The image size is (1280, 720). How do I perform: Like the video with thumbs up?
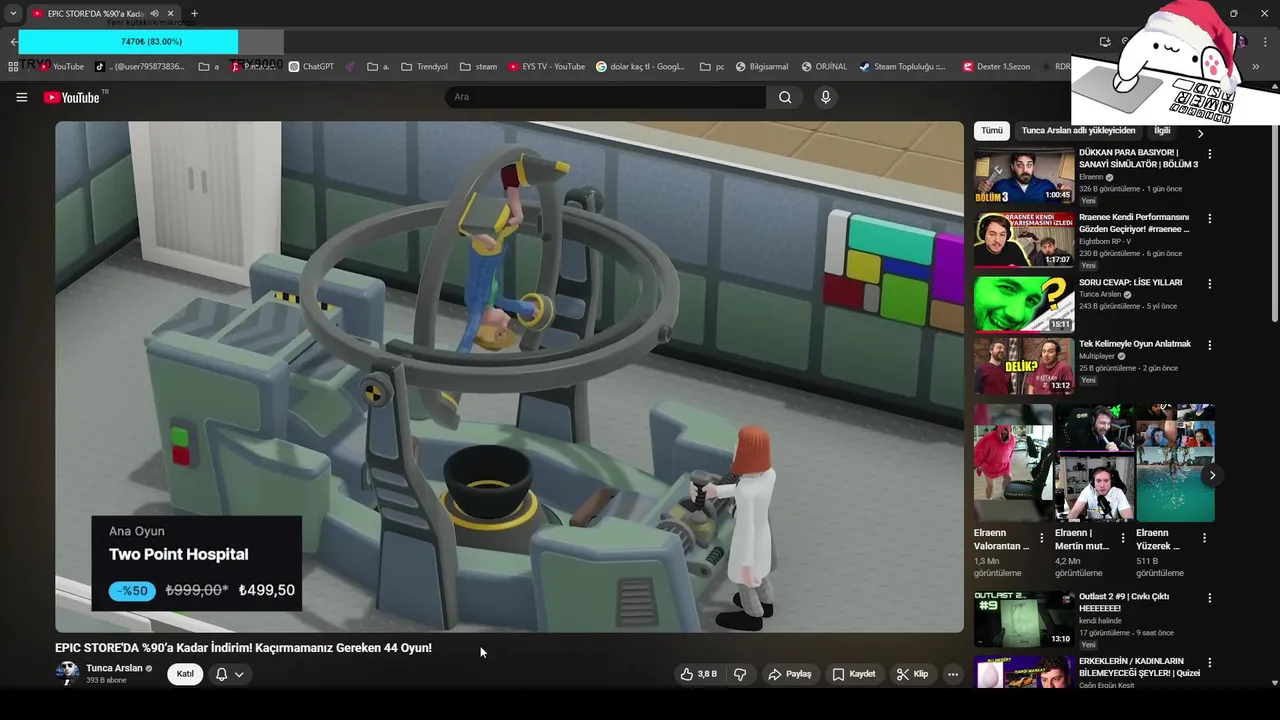point(699,674)
